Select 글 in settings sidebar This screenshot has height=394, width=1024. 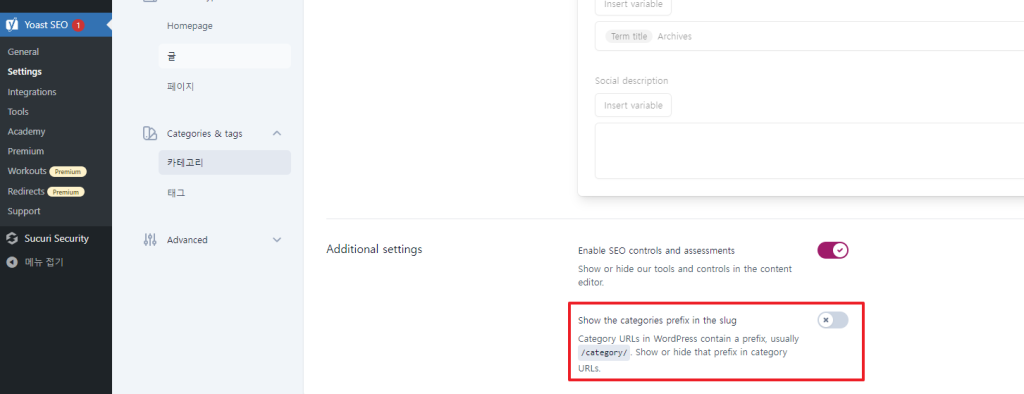(225, 56)
